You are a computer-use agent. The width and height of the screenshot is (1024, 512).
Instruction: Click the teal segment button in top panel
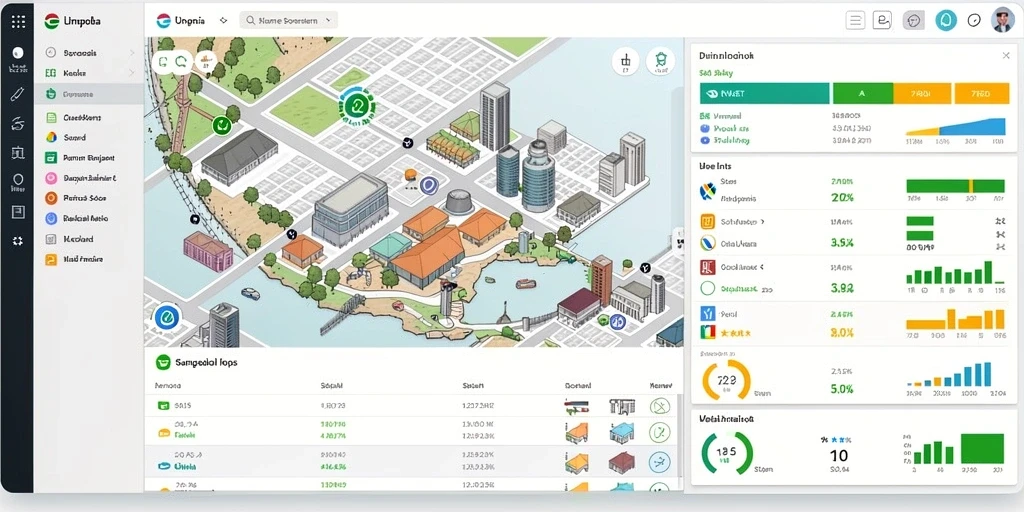tap(765, 93)
